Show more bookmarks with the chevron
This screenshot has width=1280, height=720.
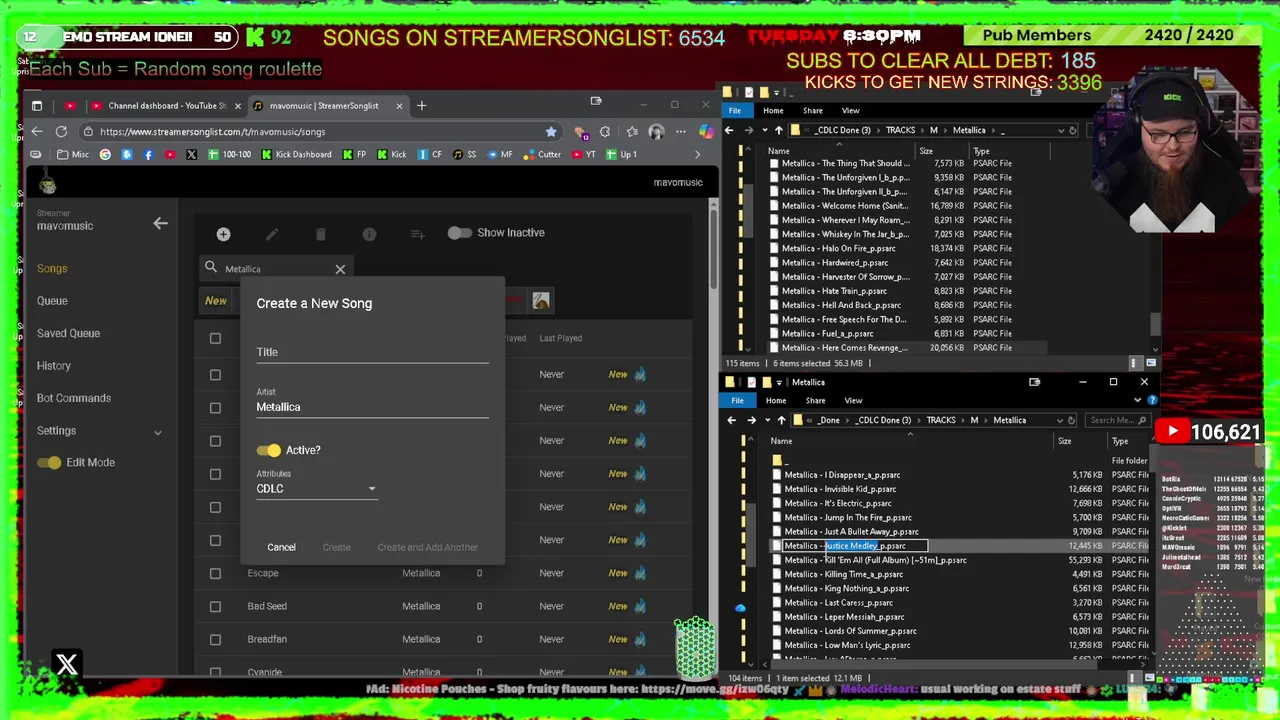tap(697, 154)
